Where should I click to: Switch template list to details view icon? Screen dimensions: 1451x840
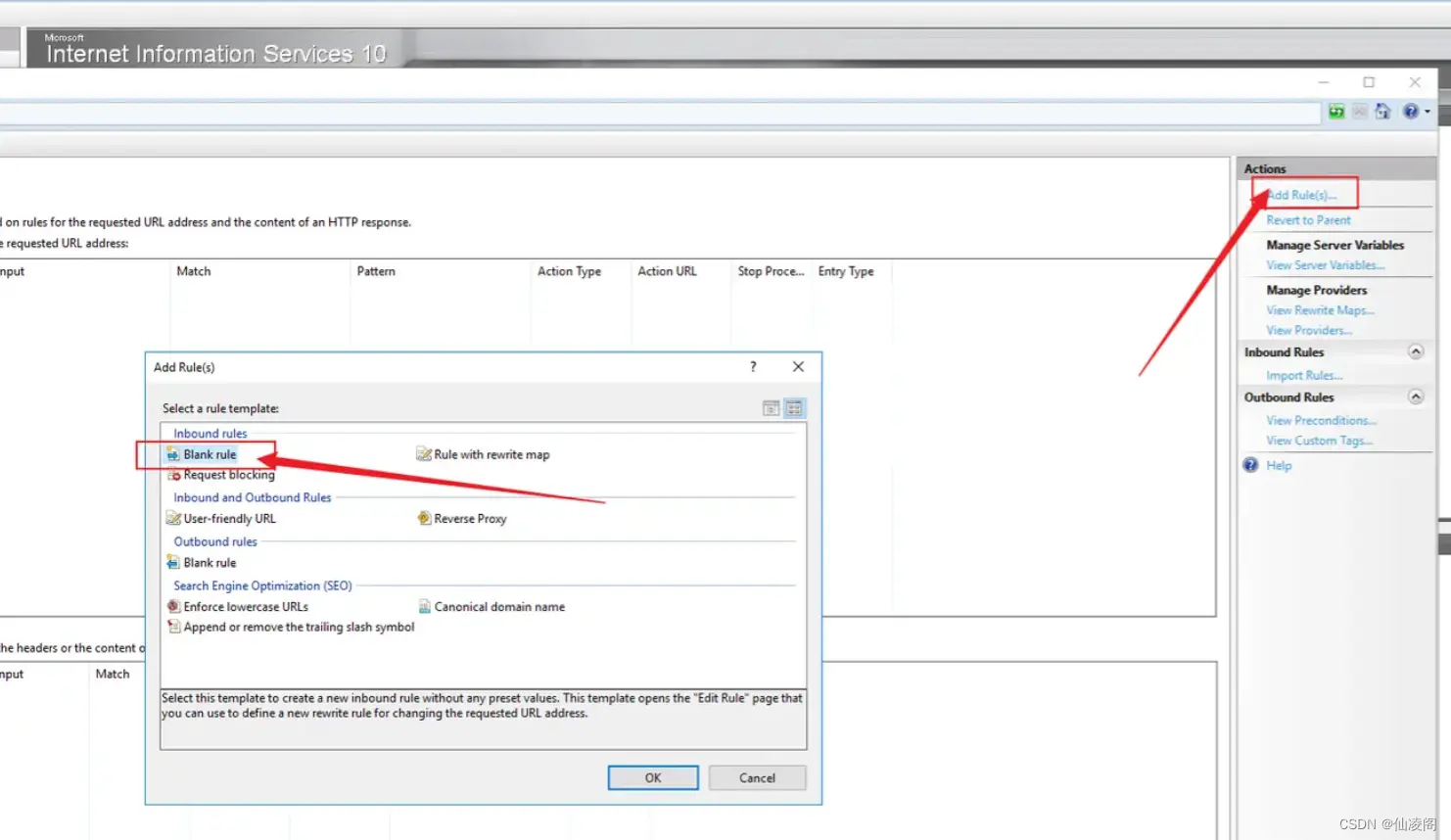tap(772, 408)
